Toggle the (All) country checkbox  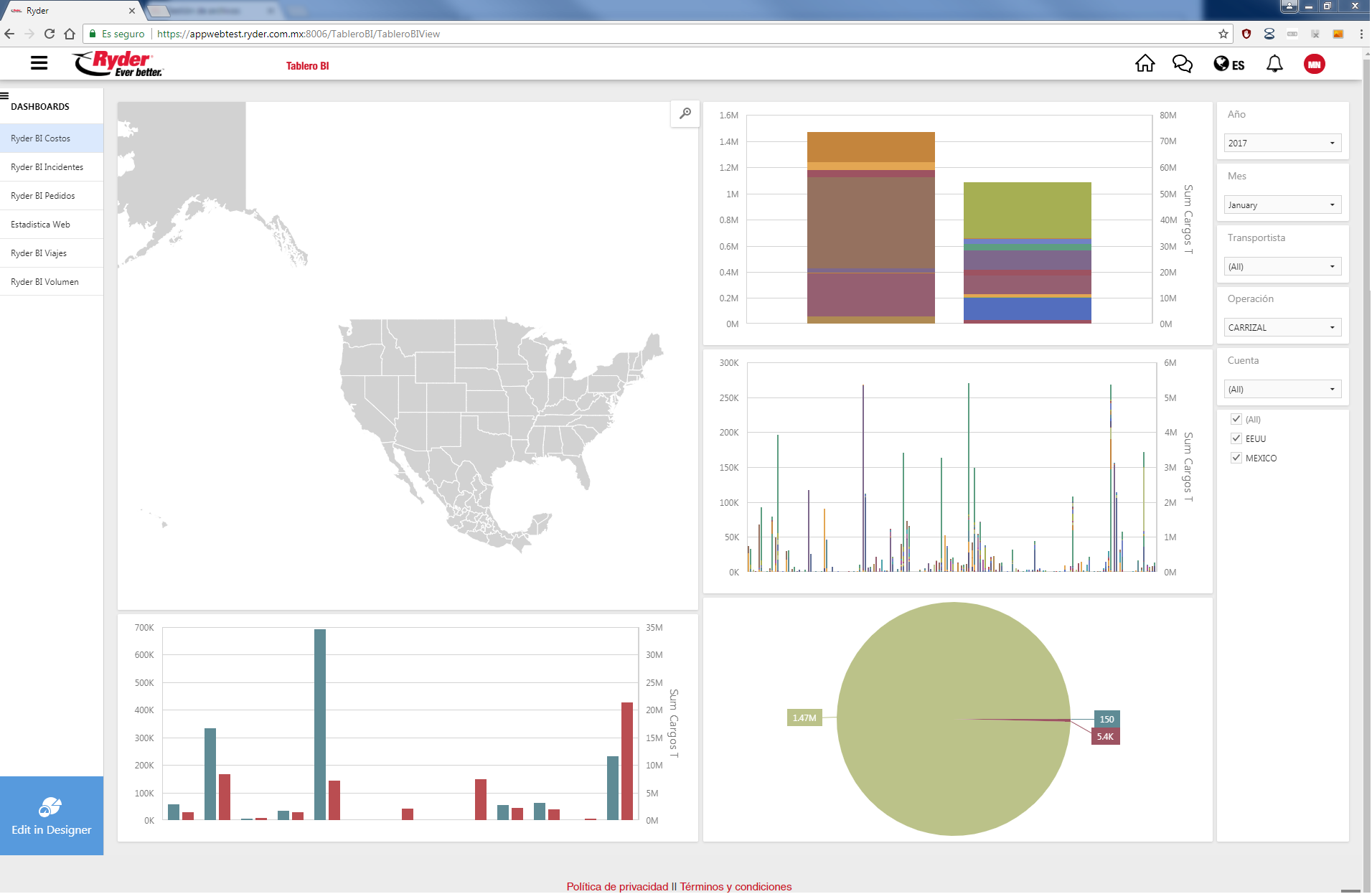point(1236,419)
